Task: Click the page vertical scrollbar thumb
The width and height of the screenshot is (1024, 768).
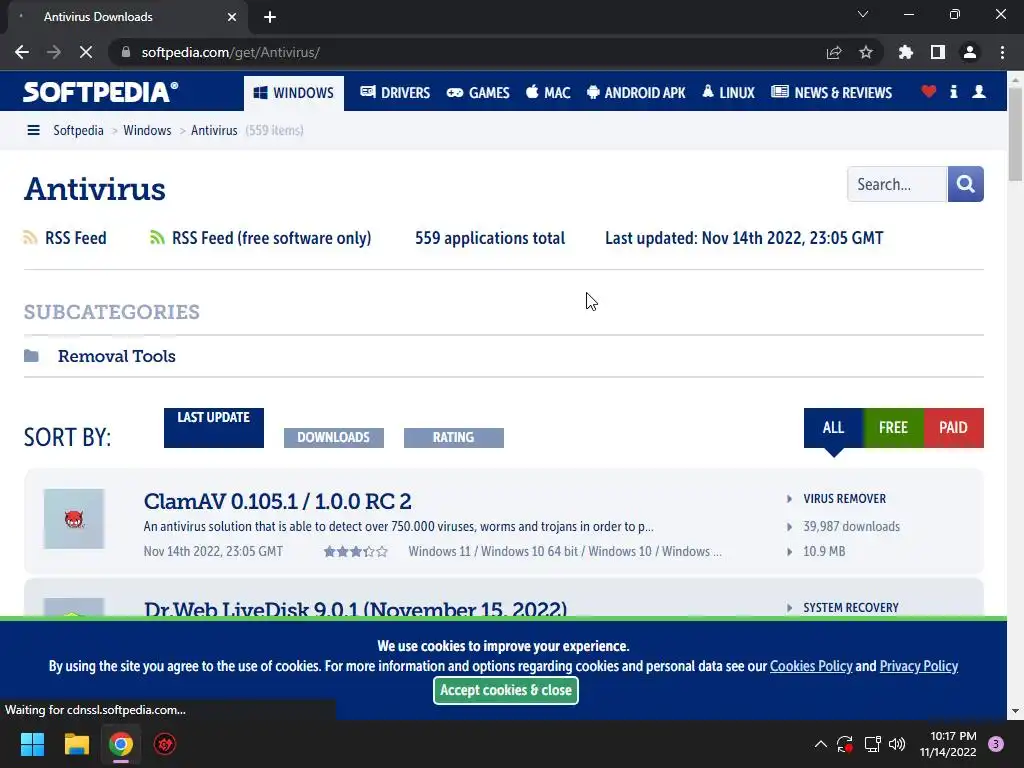Action: click(1015, 134)
